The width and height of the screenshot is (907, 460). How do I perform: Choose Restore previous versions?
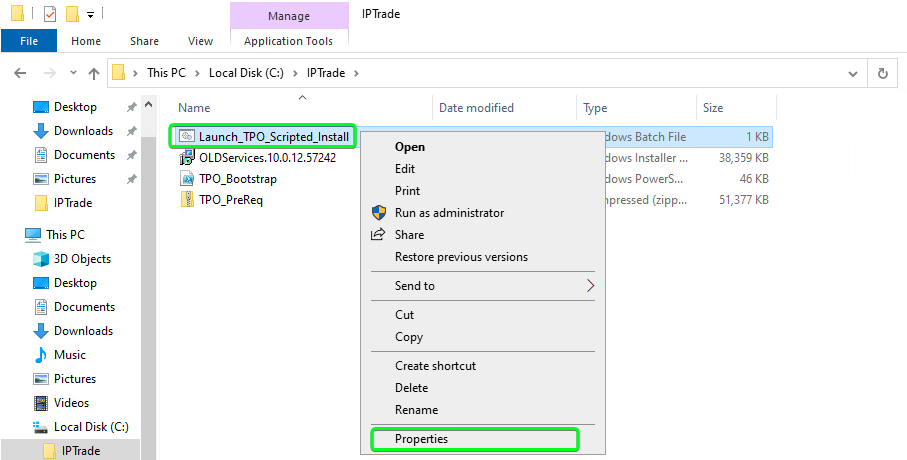(x=461, y=257)
